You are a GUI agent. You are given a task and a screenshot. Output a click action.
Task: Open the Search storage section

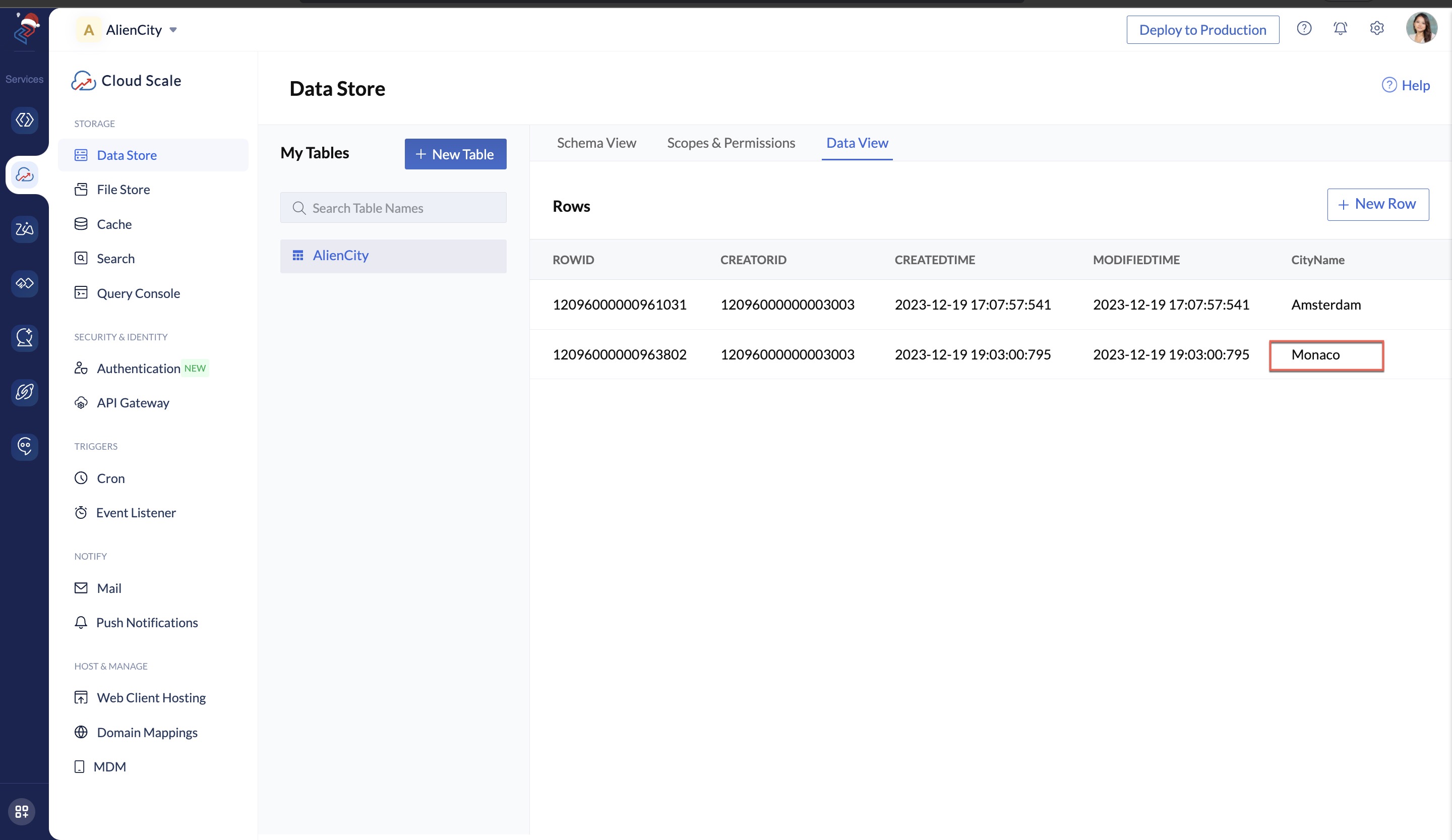[x=115, y=258]
